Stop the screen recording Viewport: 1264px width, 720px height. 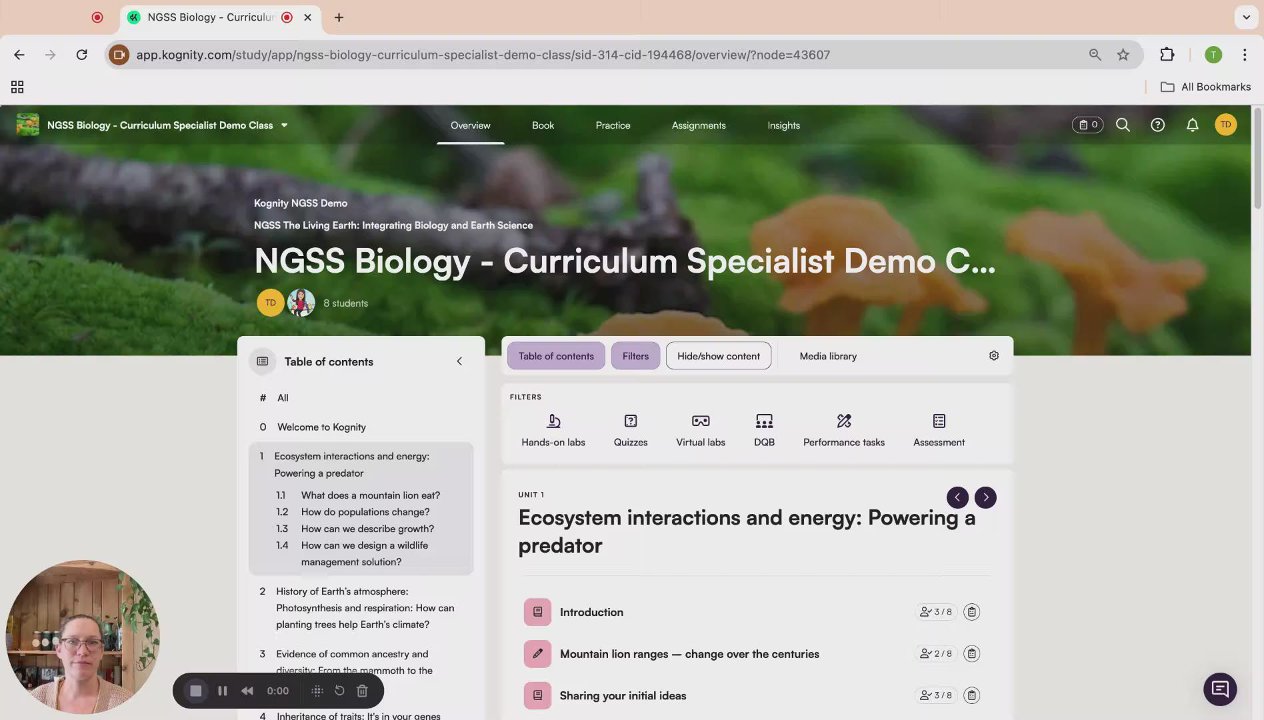(x=196, y=691)
